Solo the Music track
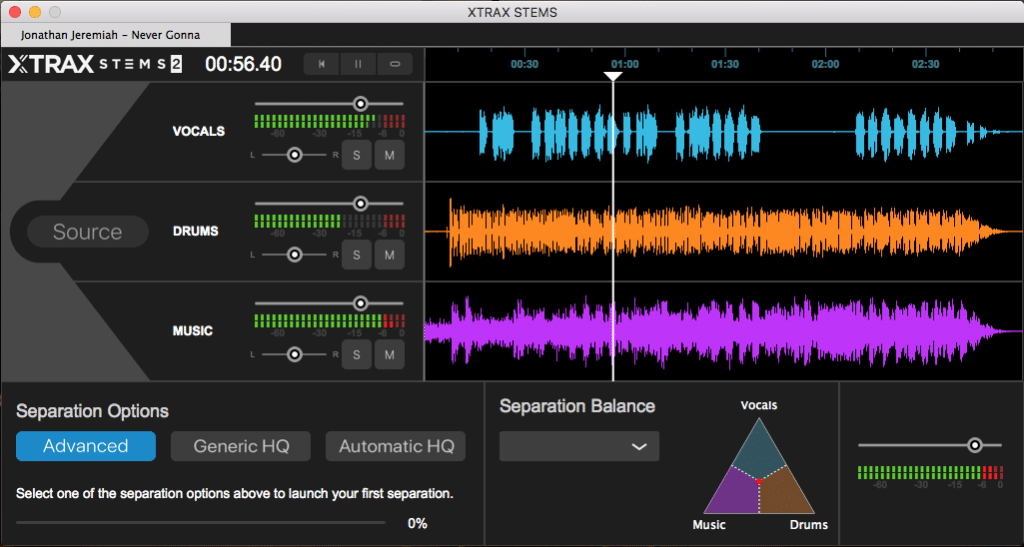Screen dimensions: 1024x547 pyautogui.click(x=357, y=354)
